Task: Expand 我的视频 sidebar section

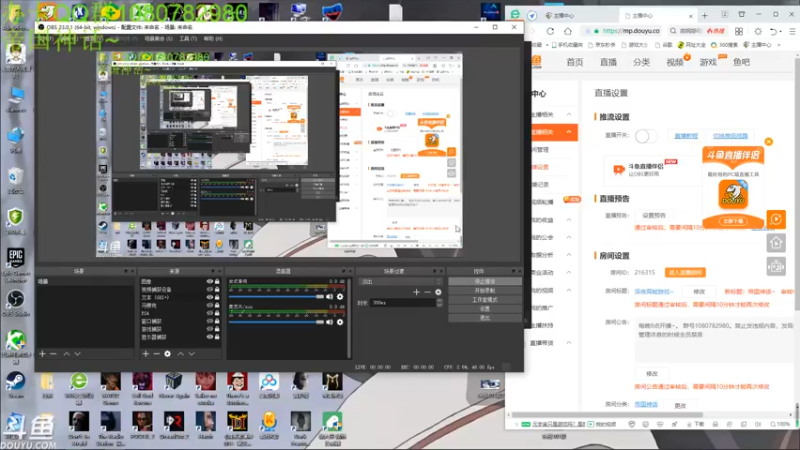Action: pos(569,290)
